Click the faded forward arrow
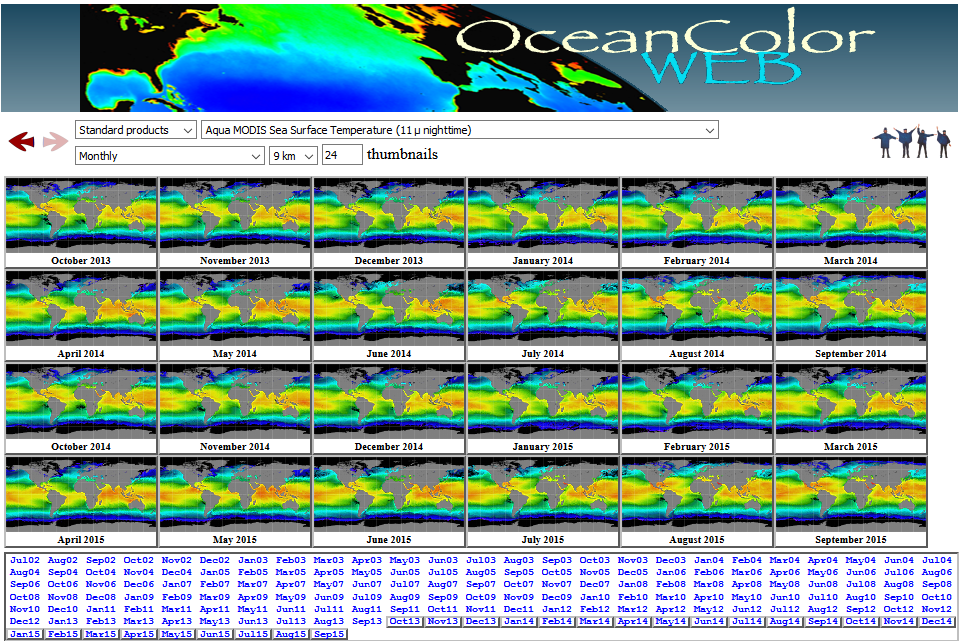The width and height of the screenshot is (961, 641). point(56,142)
